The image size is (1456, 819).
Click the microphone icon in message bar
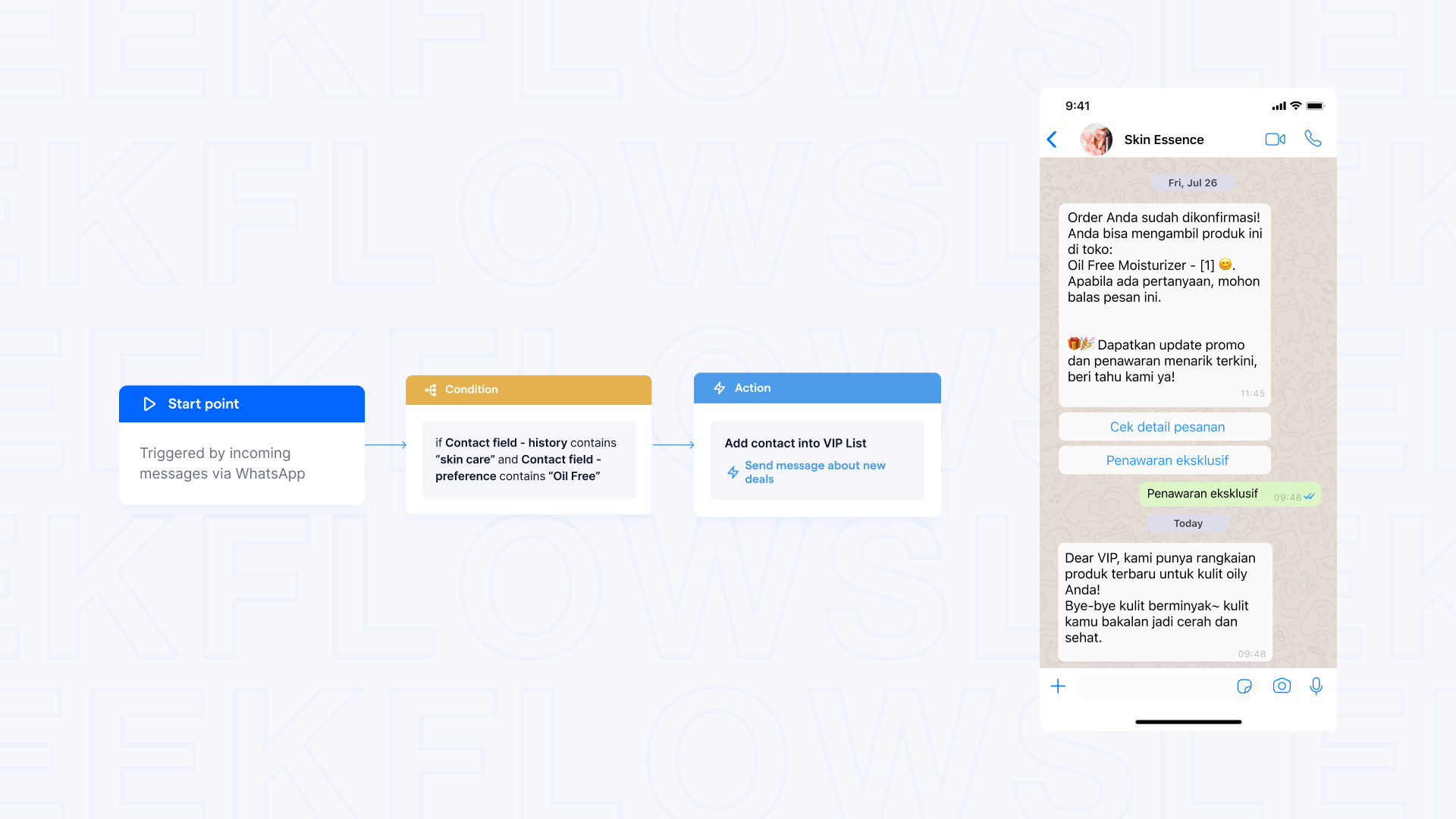coord(1316,685)
